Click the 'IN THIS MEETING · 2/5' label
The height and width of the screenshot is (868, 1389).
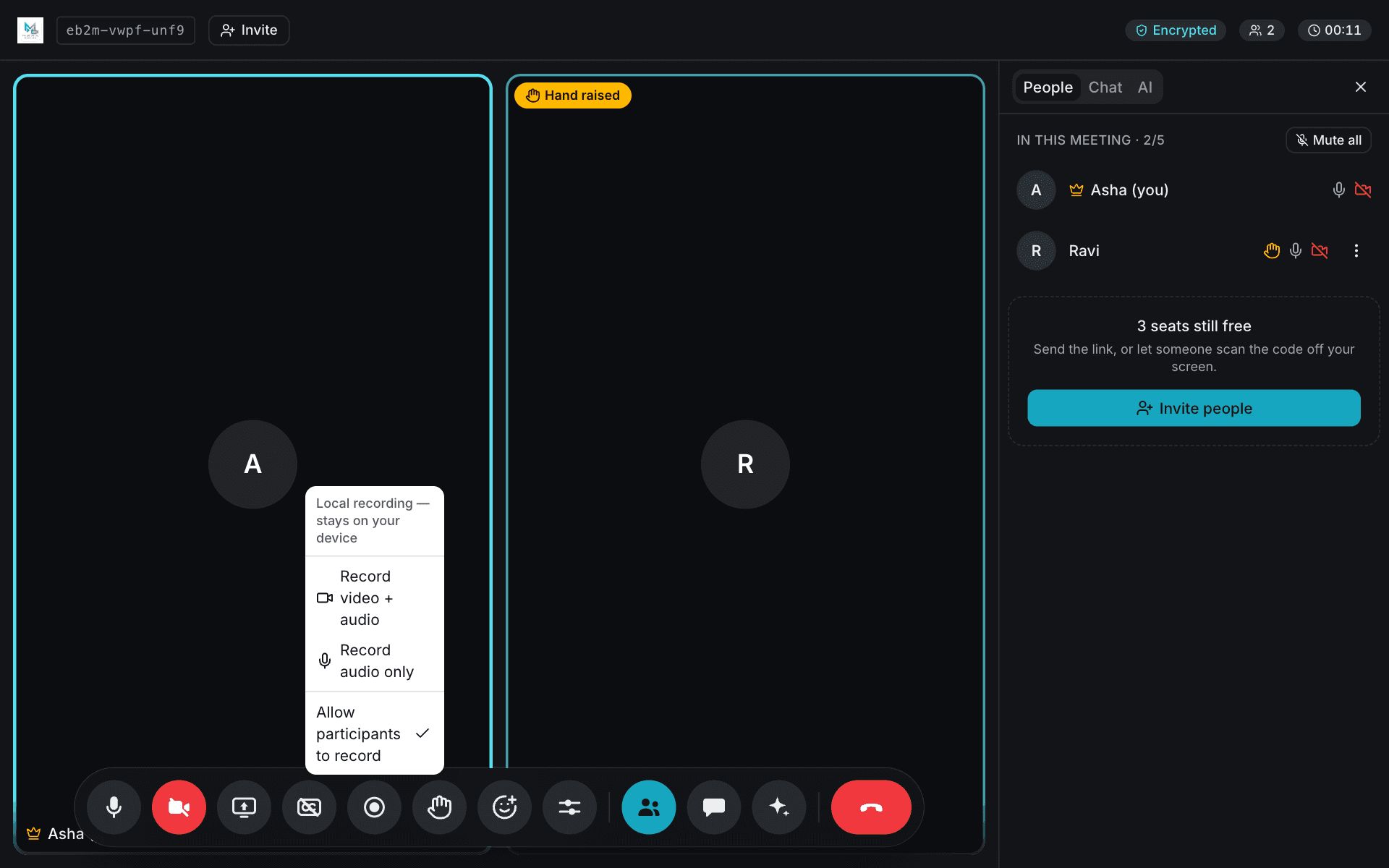coord(1090,140)
